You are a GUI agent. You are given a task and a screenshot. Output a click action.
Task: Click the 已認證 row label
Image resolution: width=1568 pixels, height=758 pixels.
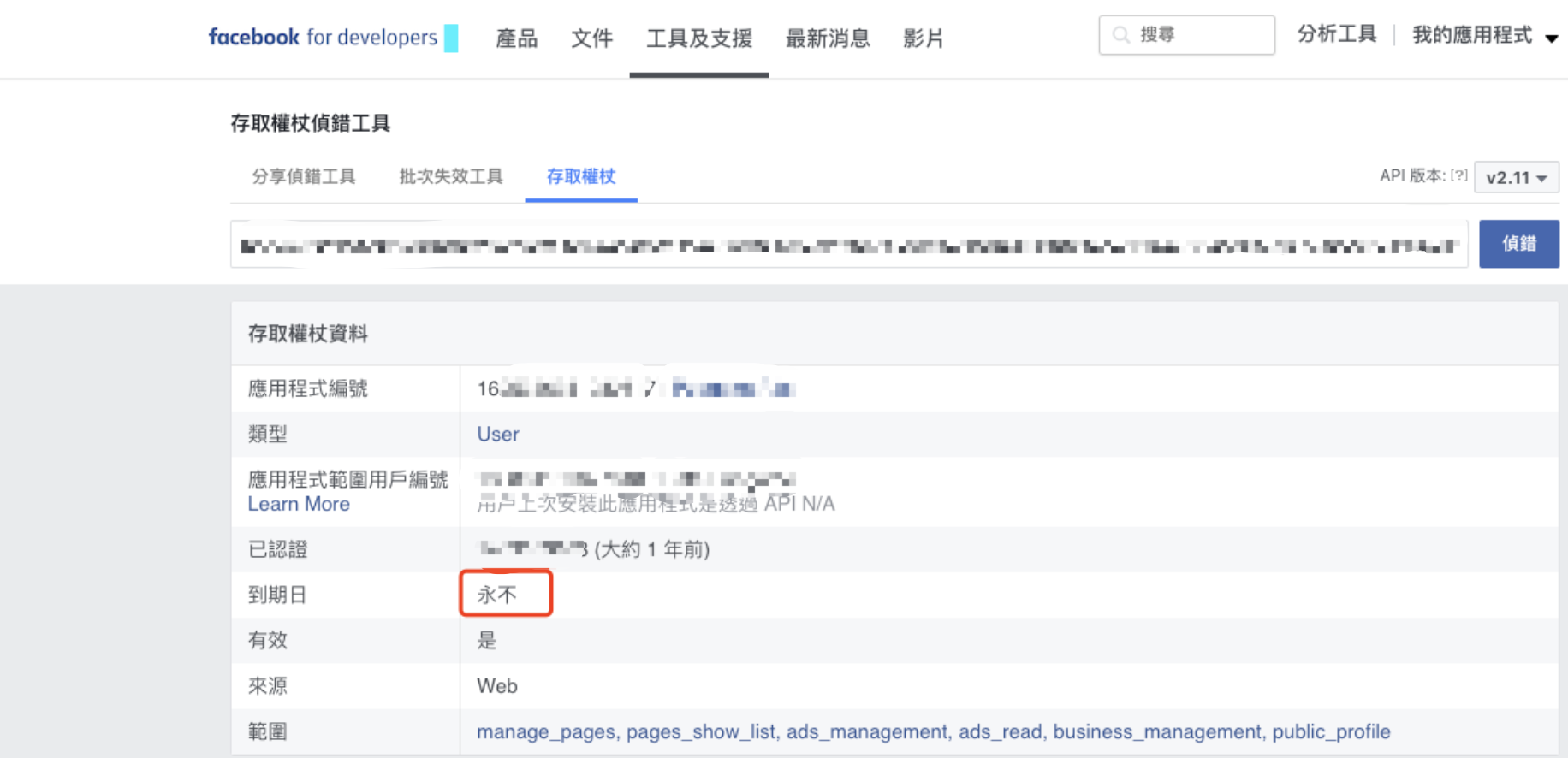[x=277, y=549]
